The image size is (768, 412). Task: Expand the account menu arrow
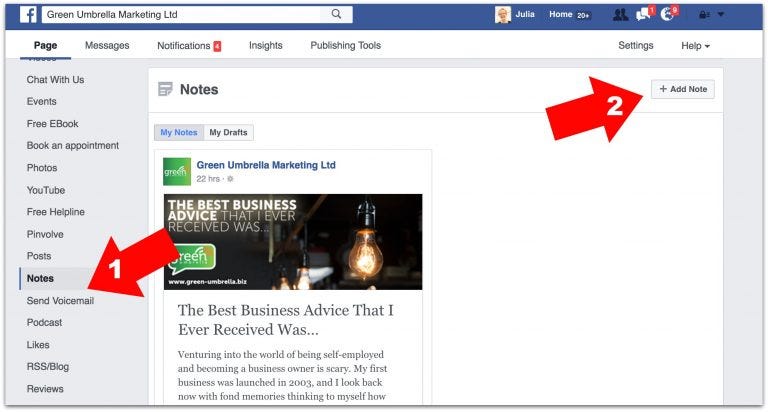click(x=721, y=15)
